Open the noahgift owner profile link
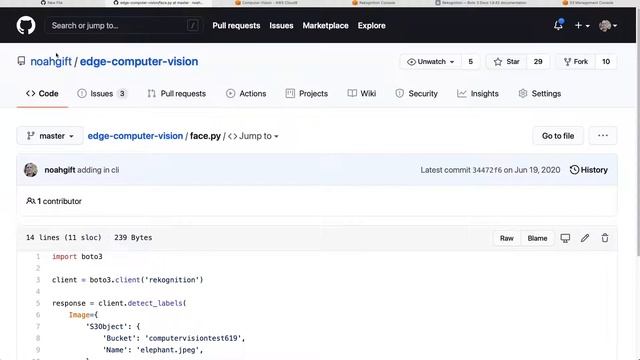Viewport: 640px width, 360px height. click(51, 61)
